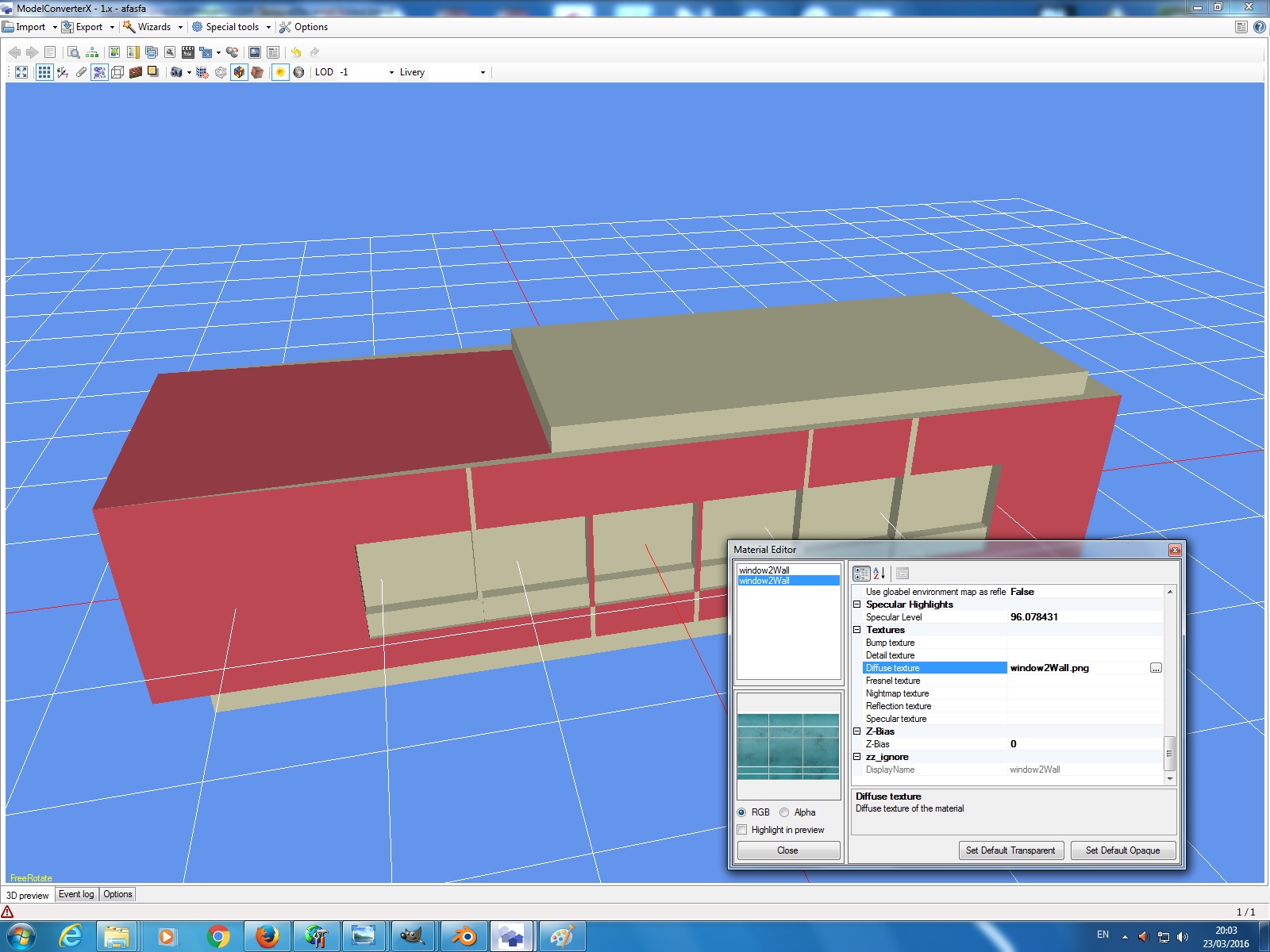Click the sun lighting icon
This screenshot has width=1270, height=952.
click(x=280, y=72)
